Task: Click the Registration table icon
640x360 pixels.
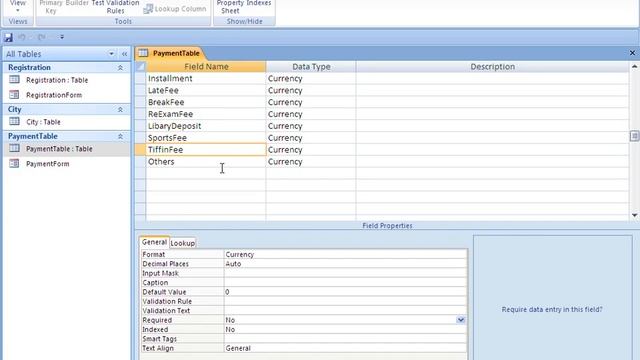Action: tap(14, 80)
